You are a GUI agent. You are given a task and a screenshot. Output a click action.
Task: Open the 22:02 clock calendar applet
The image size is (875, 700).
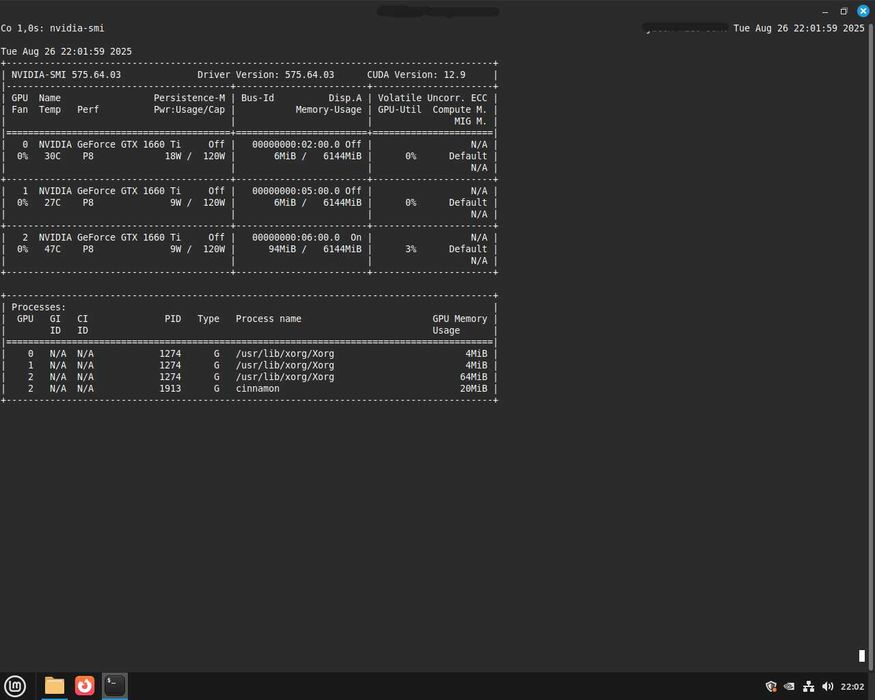click(x=852, y=687)
